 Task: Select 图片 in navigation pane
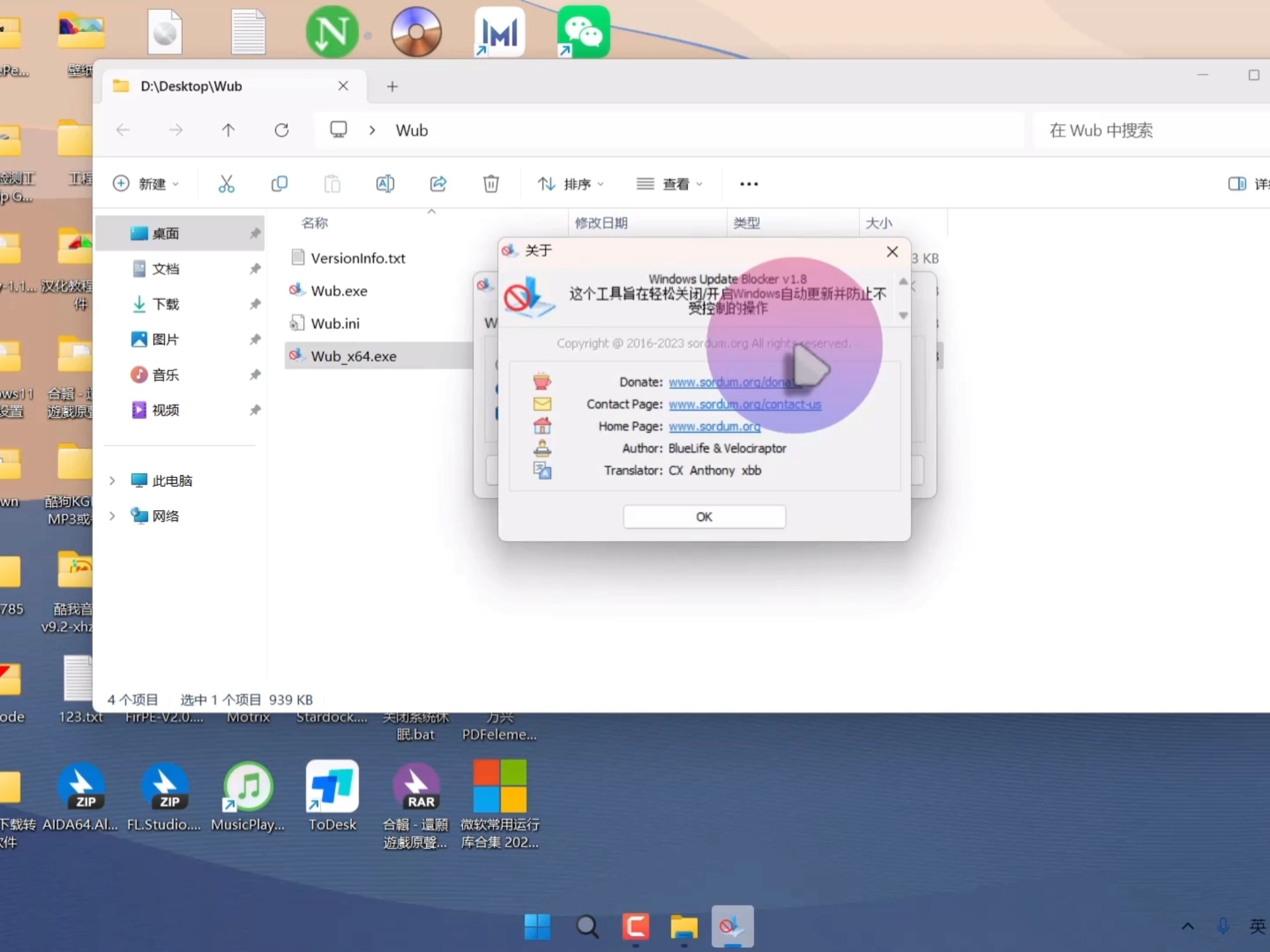pyautogui.click(x=180, y=339)
